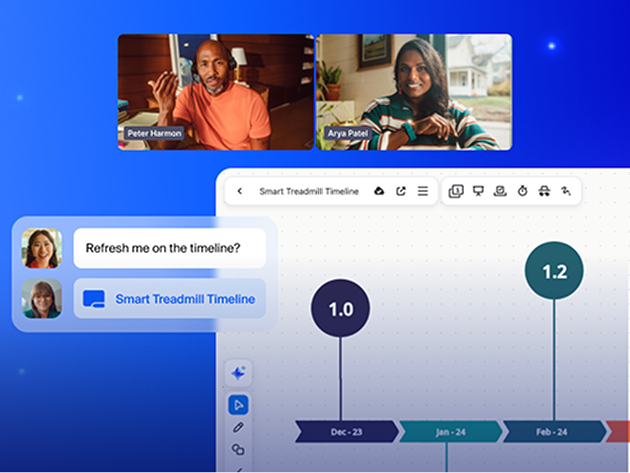Select the 1.2 milestone circle

tap(554, 270)
